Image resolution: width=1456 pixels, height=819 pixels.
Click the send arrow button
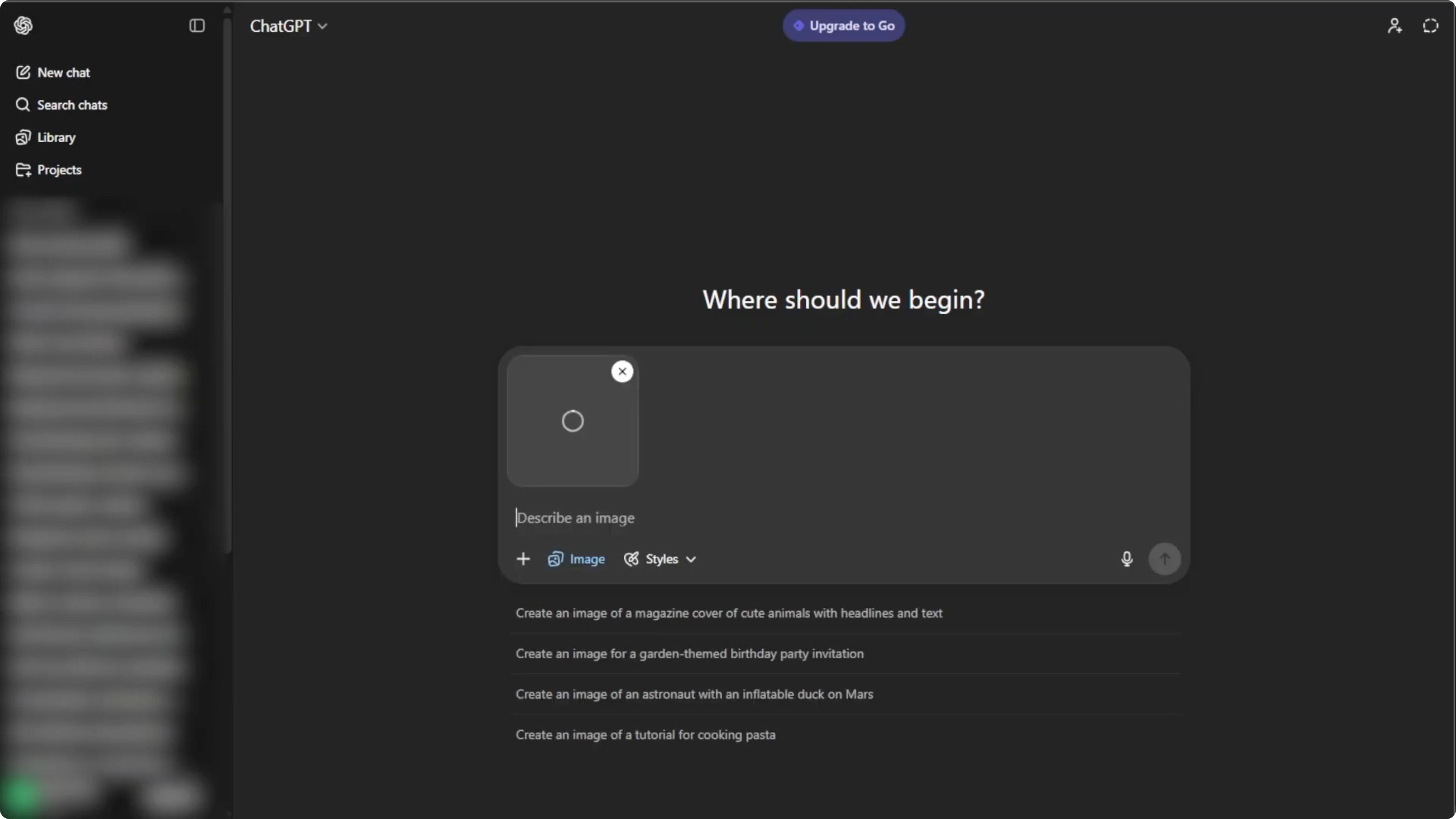click(1164, 559)
